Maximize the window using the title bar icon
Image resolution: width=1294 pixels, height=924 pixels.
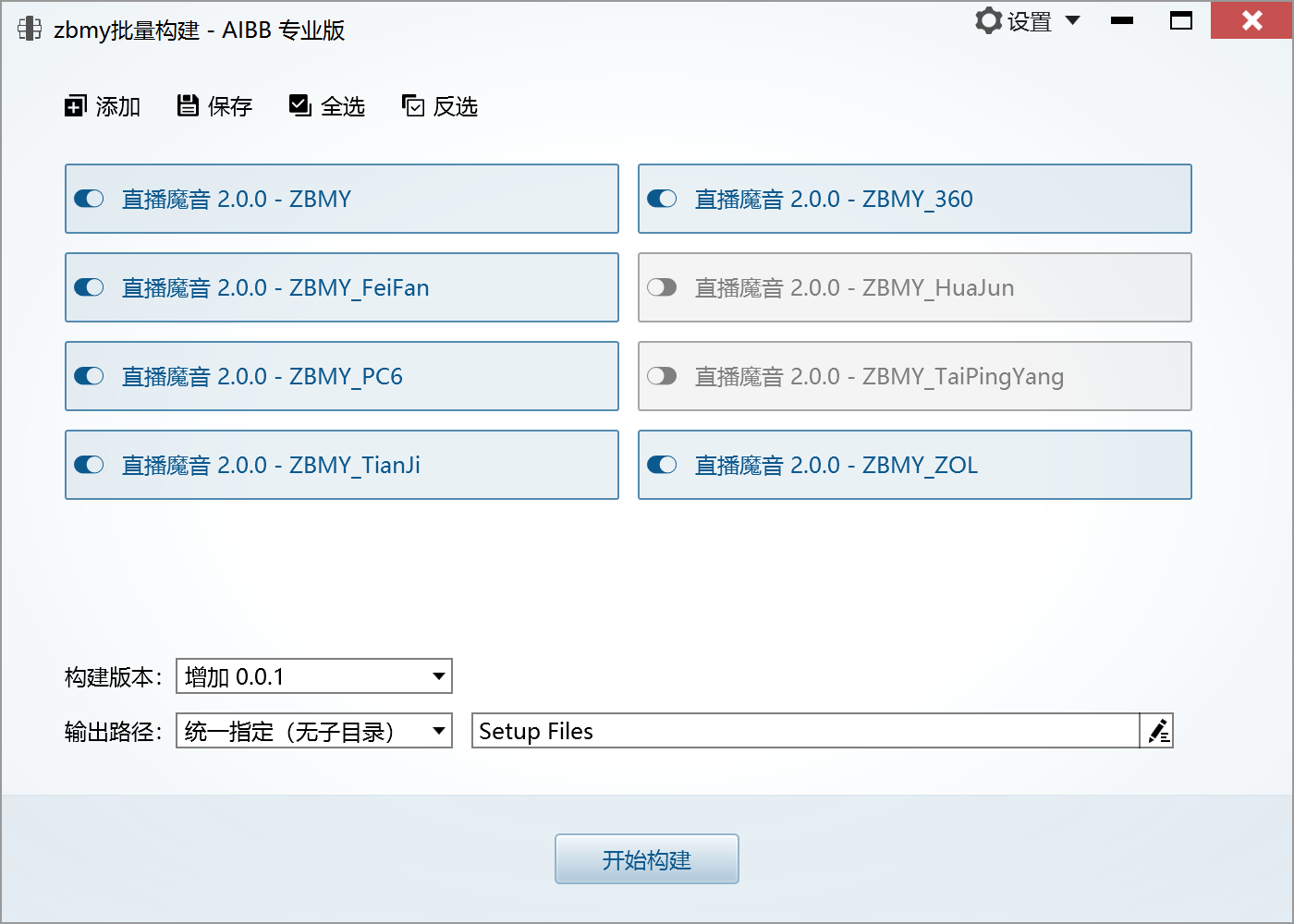coord(1181,21)
